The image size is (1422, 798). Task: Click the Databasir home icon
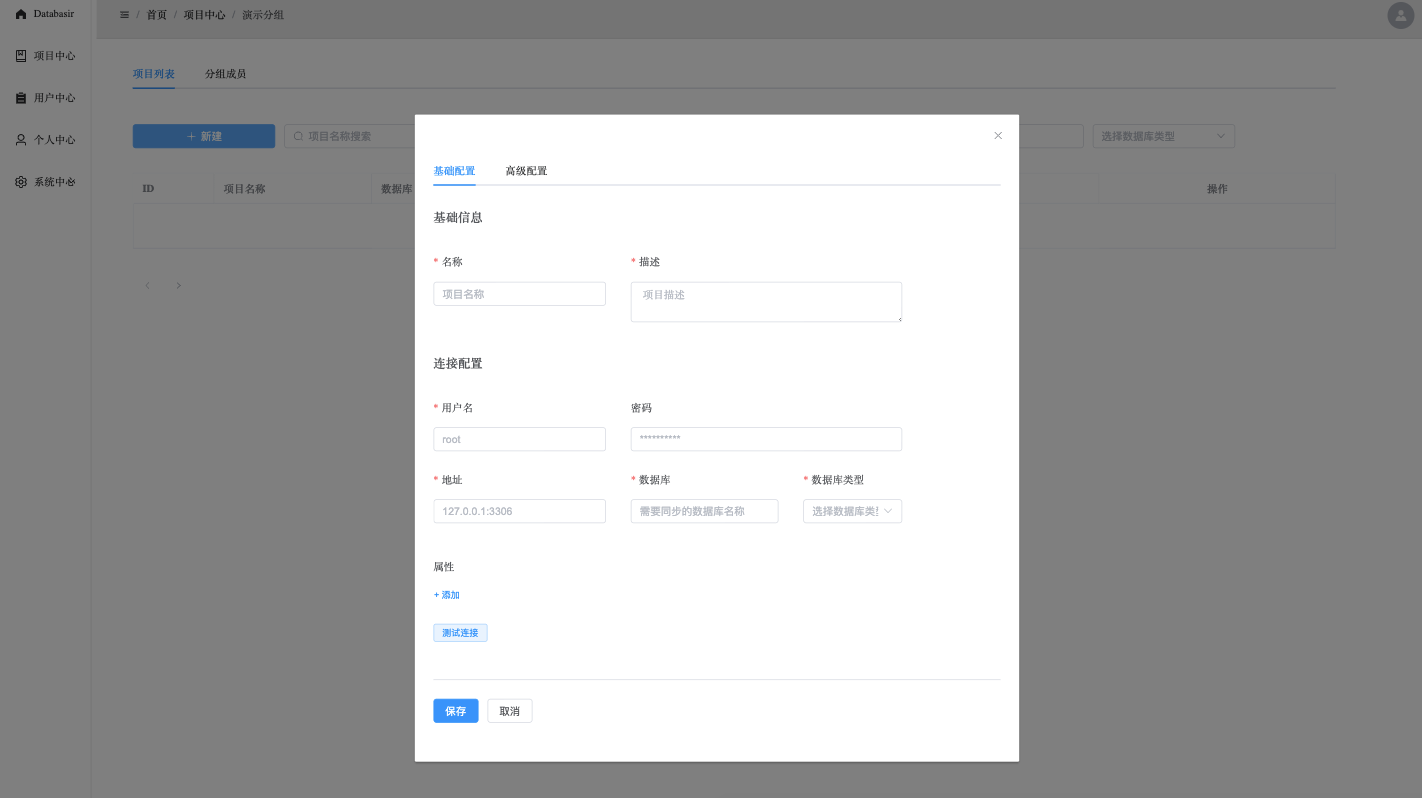point(21,14)
